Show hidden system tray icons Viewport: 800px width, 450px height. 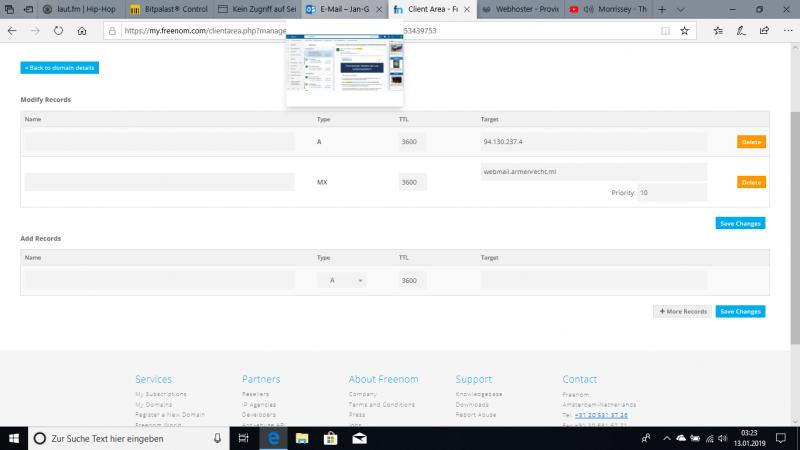(662, 438)
